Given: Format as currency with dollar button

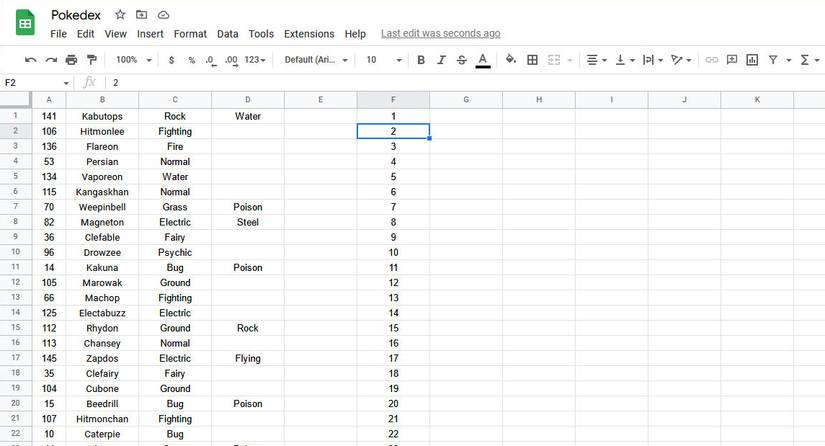Looking at the screenshot, I should 171,60.
